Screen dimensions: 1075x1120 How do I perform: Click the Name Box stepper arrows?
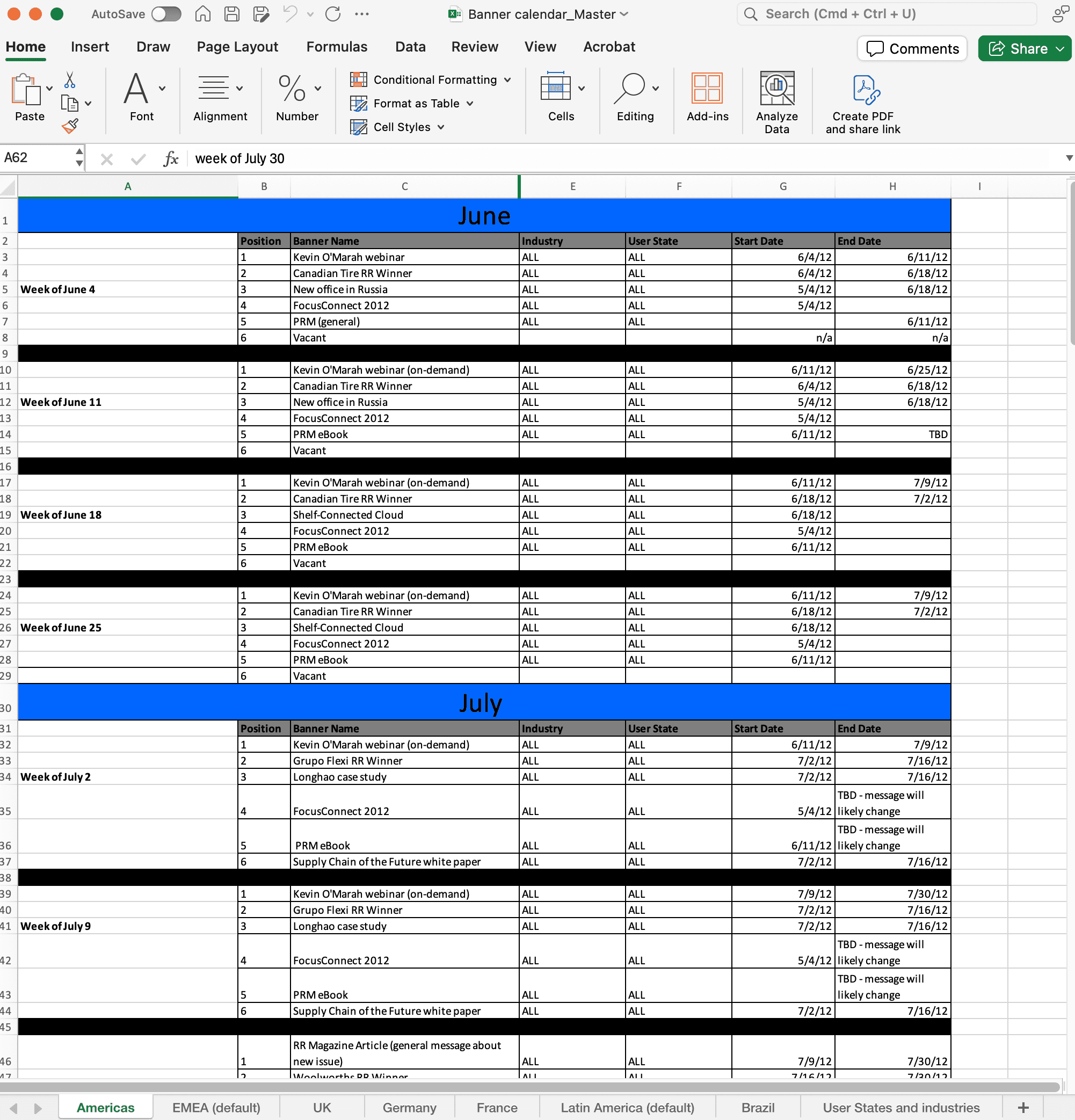79,158
